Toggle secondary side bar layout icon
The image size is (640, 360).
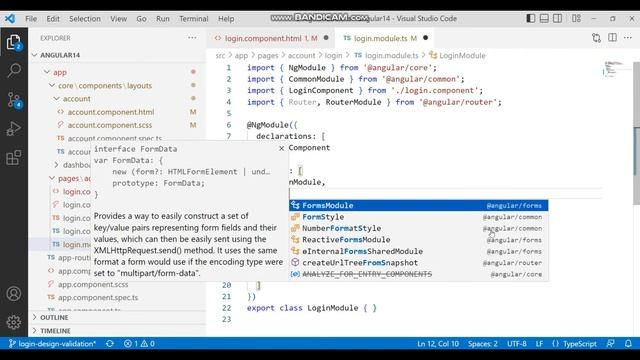coord(558,18)
